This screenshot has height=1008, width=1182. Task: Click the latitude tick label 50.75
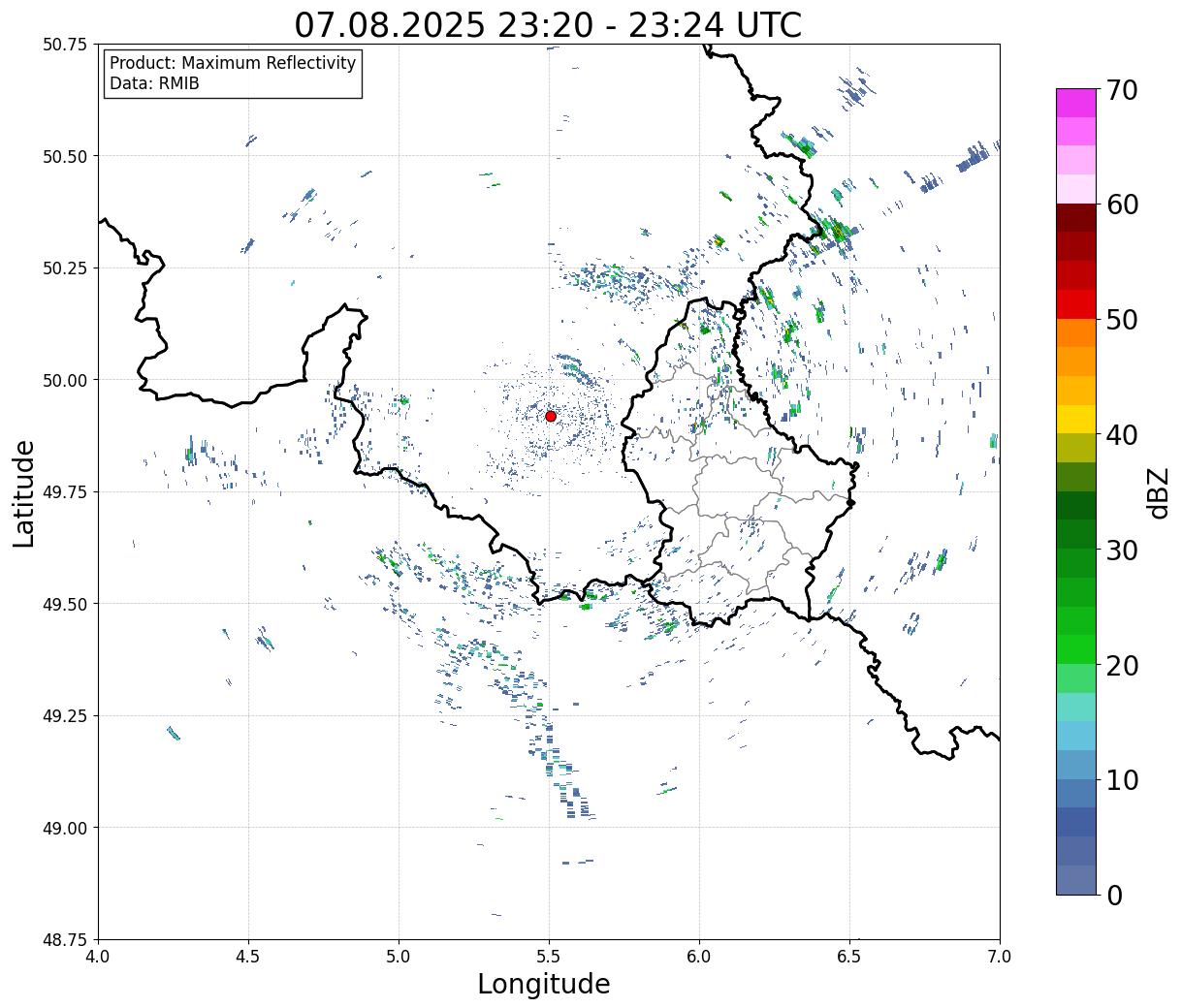tap(65, 45)
